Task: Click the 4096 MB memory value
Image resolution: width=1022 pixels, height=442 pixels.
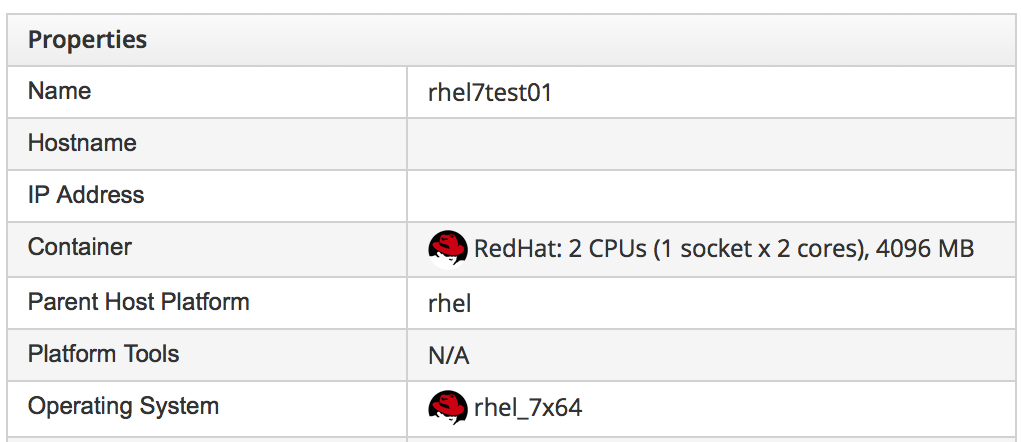Action: [x=925, y=248]
